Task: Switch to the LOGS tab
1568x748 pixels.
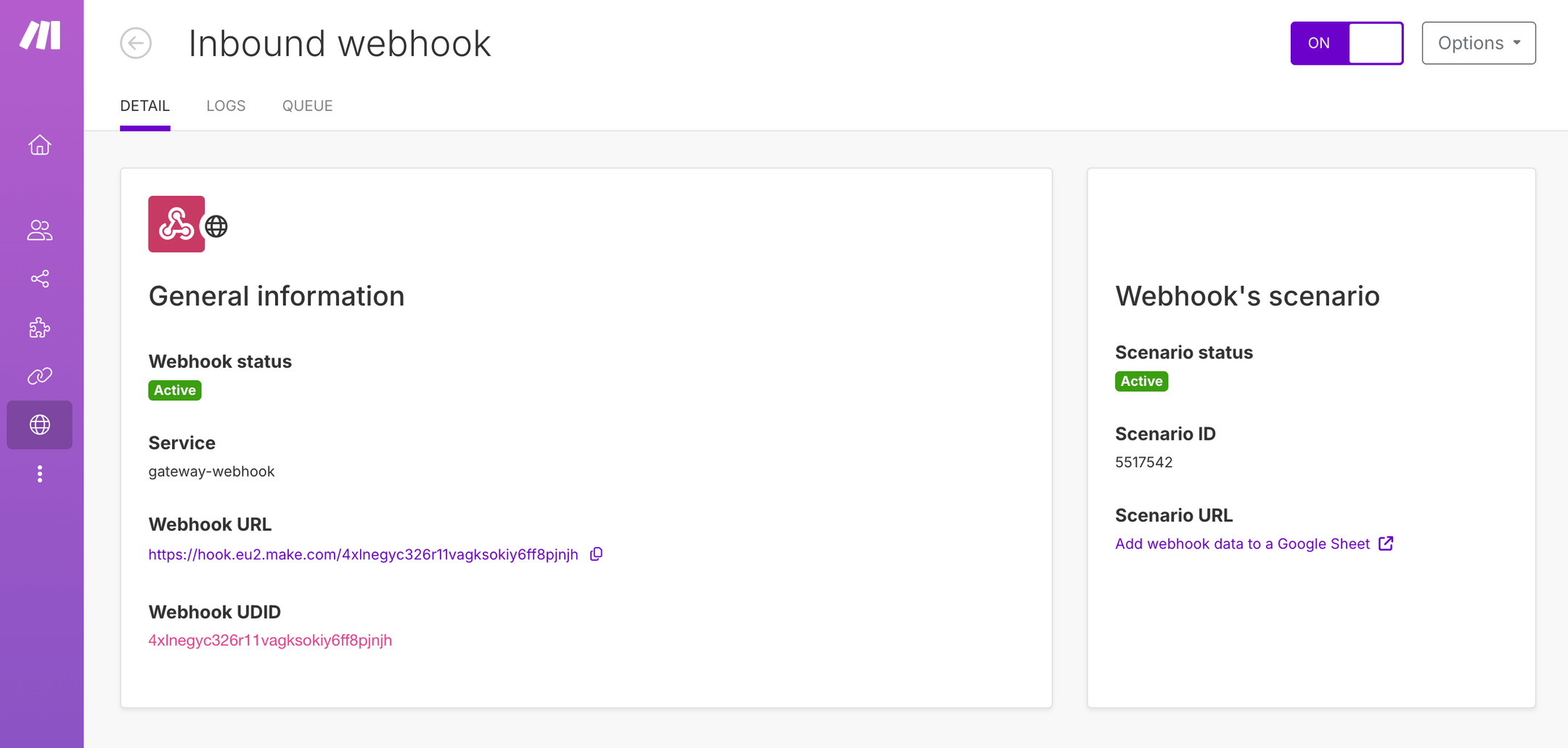Action: pyautogui.click(x=226, y=105)
